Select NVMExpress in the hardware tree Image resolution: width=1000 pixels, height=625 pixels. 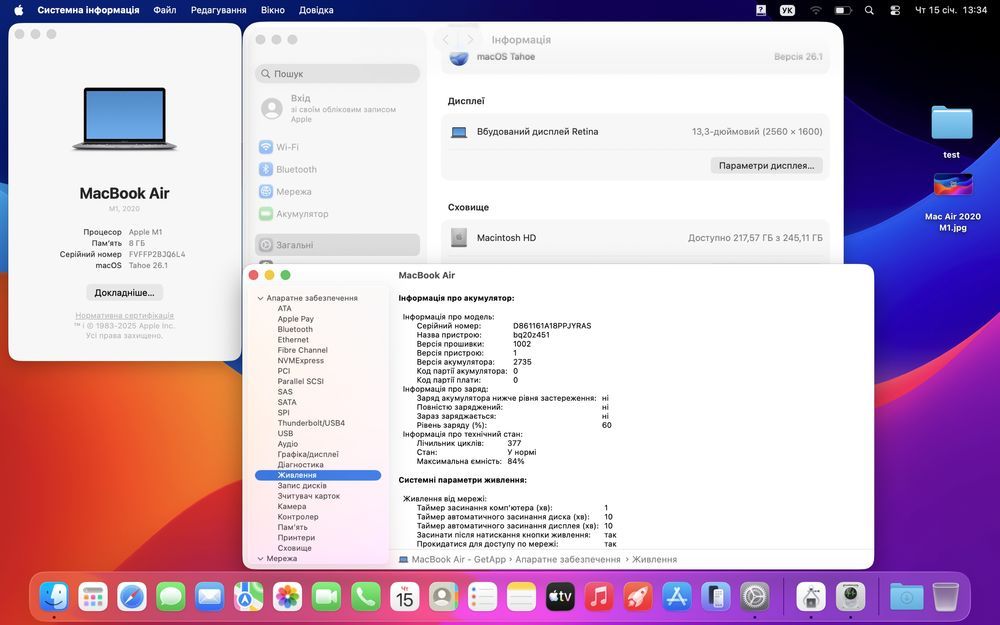[x=300, y=360]
